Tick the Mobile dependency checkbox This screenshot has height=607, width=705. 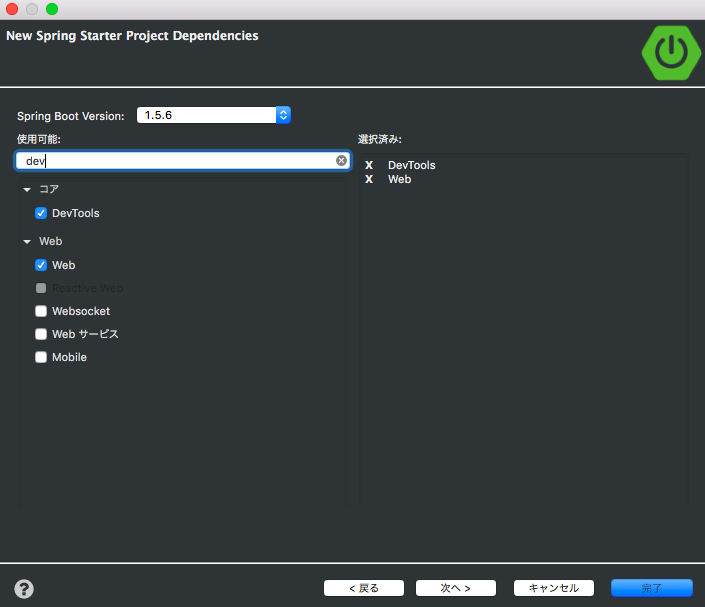[x=41, y=357]
